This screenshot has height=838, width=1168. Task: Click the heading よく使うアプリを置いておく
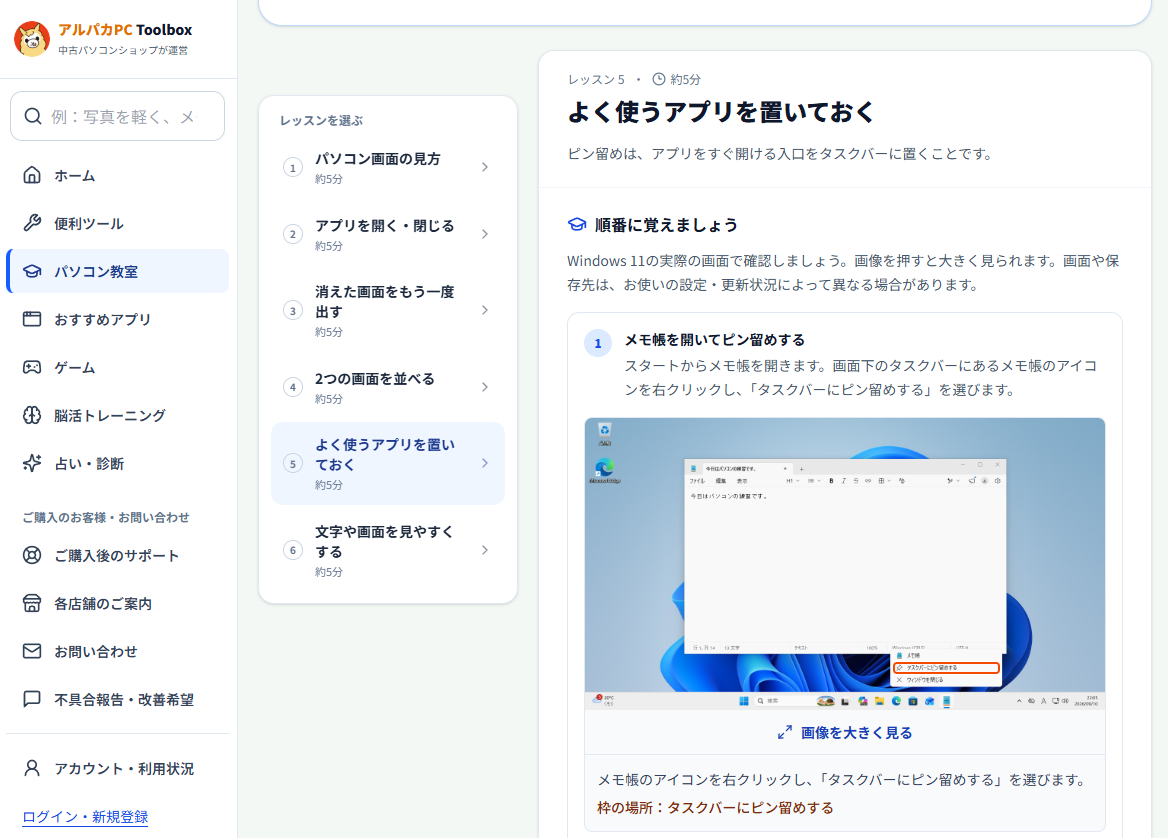click(x=721, y=112)
